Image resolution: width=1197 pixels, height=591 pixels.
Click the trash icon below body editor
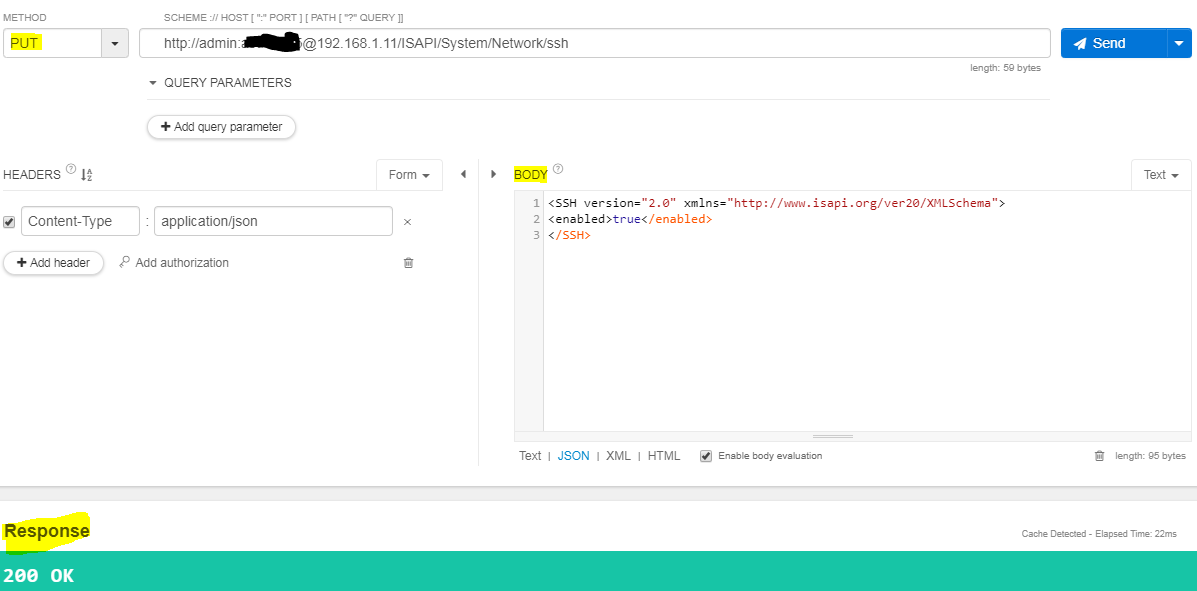pos(1099,456)
